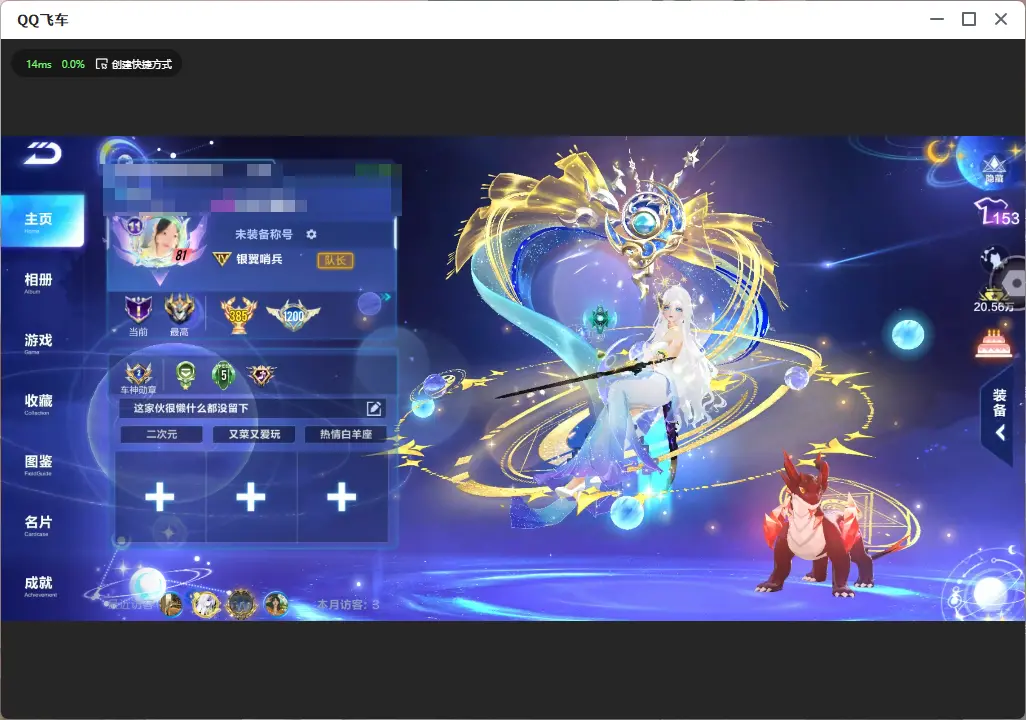Click the 队长 captain badge
The width and height of the screenshot is (1026, 720).
336,261
